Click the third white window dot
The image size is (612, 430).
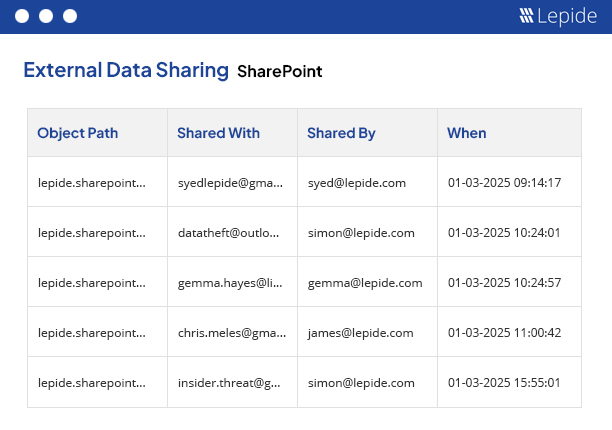pos(69,16)
